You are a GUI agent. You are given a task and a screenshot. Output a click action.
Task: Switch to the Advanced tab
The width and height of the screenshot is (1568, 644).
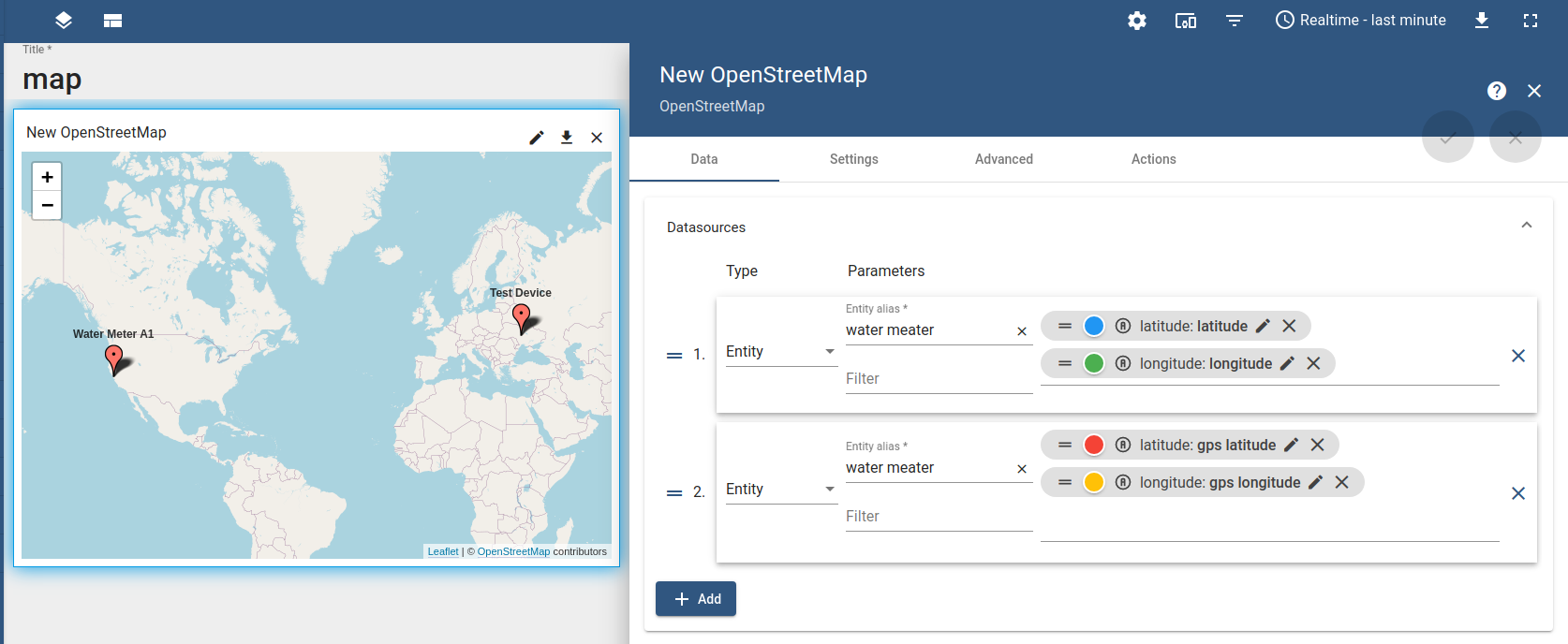[1004, 159]
